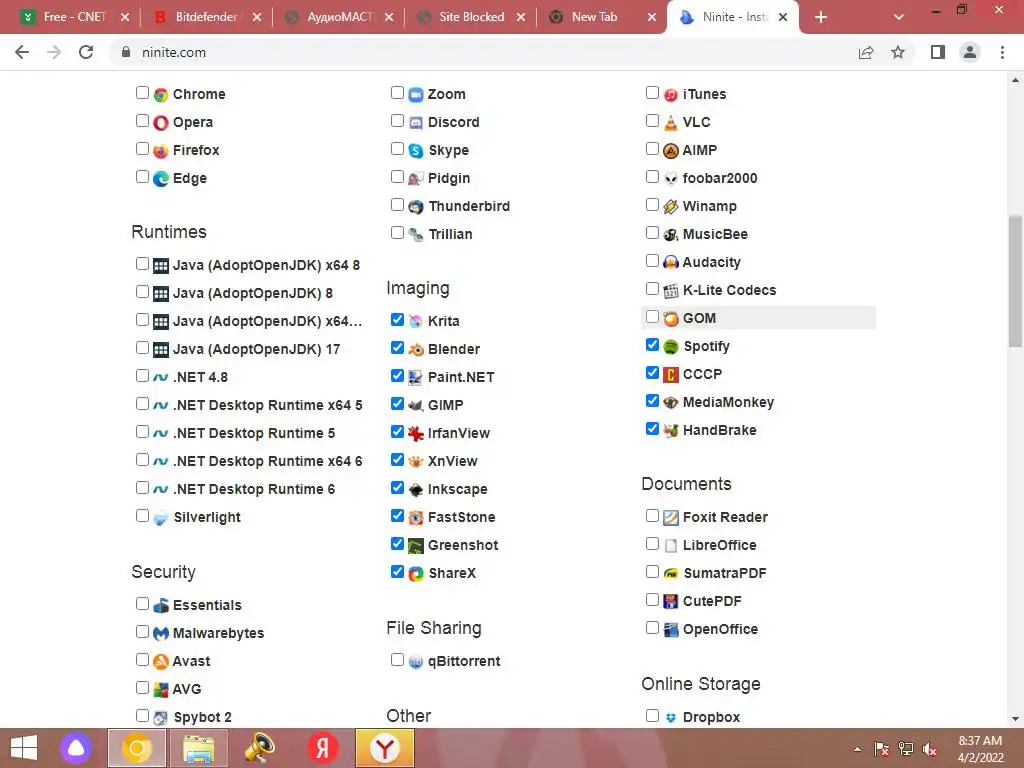Open the Windows Start menu
The height and width of the screenshot is (768, 1024).
click(24, 748)
